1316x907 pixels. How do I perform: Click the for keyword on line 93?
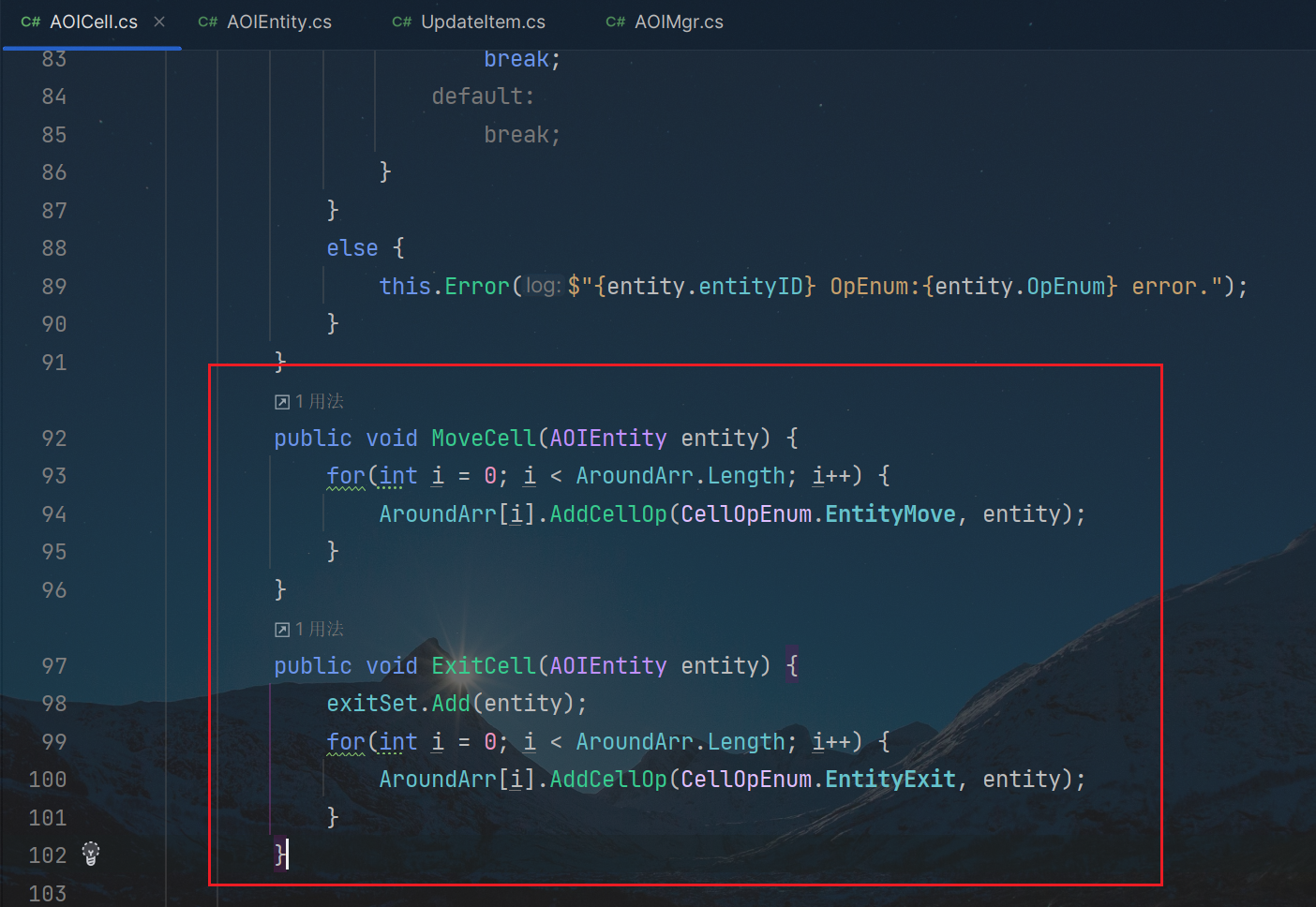346,476
